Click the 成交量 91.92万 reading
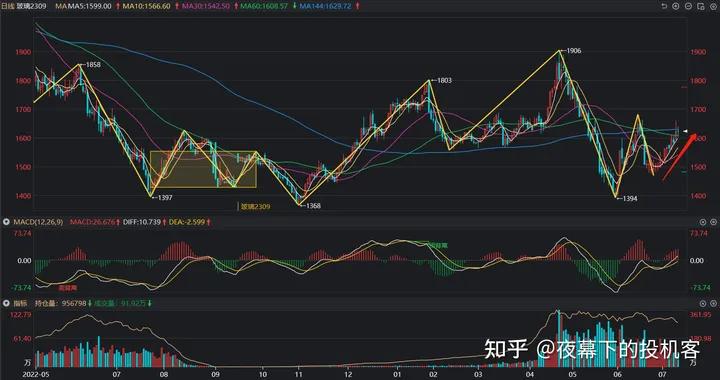Screen dimensions: 720x380 point(121,303)
